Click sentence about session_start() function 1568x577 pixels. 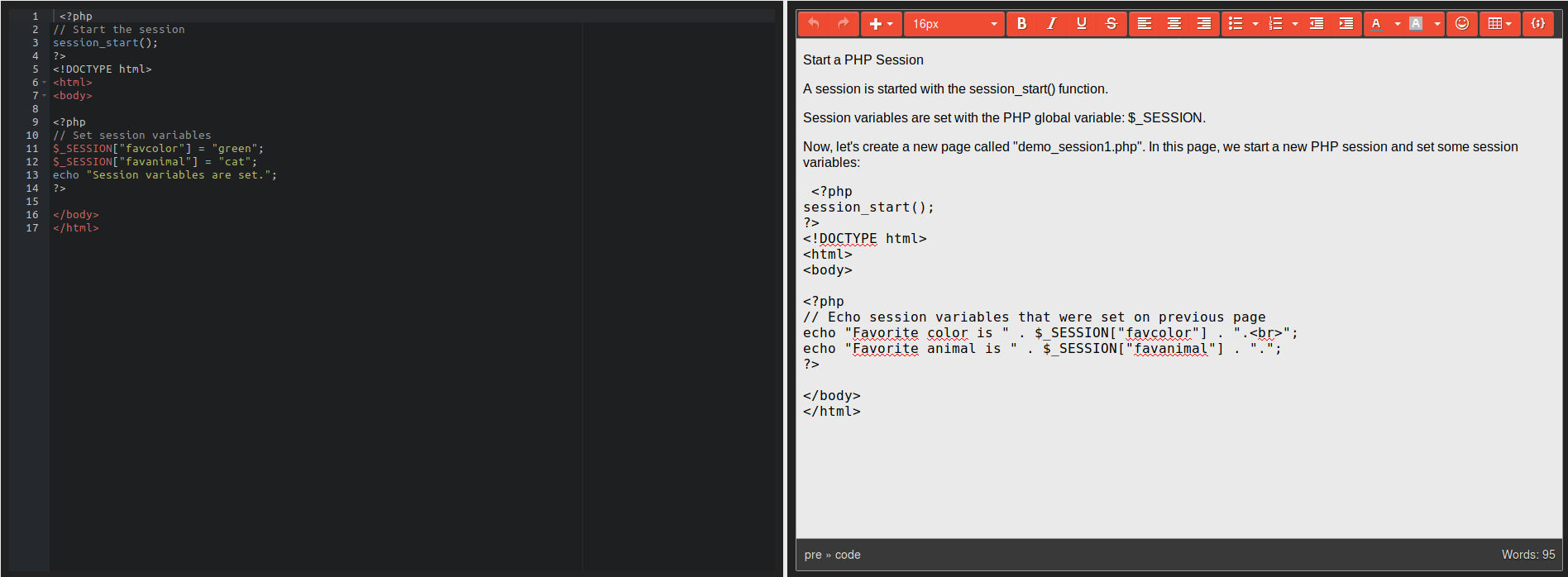pyautogui.click(x=955, y=88)
